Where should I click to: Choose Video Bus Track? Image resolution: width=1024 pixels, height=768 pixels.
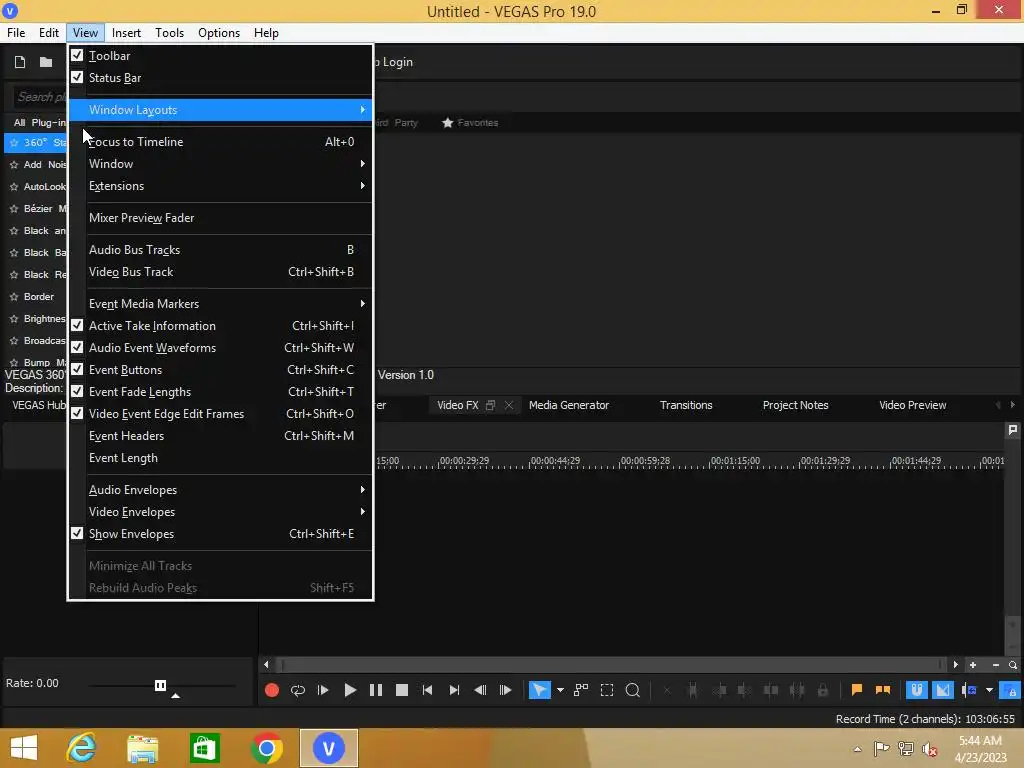point(220,272)
